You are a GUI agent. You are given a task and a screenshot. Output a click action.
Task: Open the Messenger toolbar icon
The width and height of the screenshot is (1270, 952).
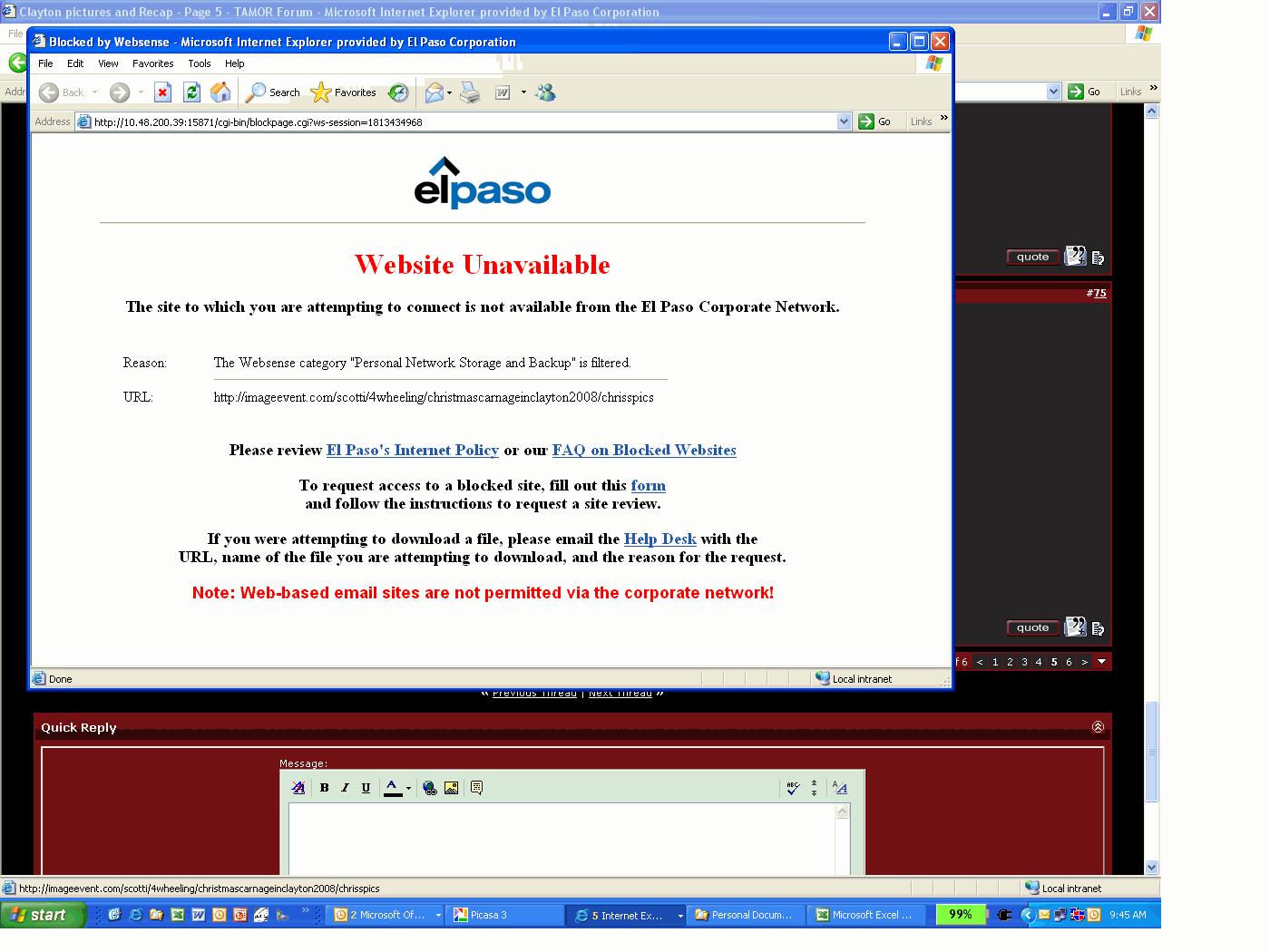545,92
